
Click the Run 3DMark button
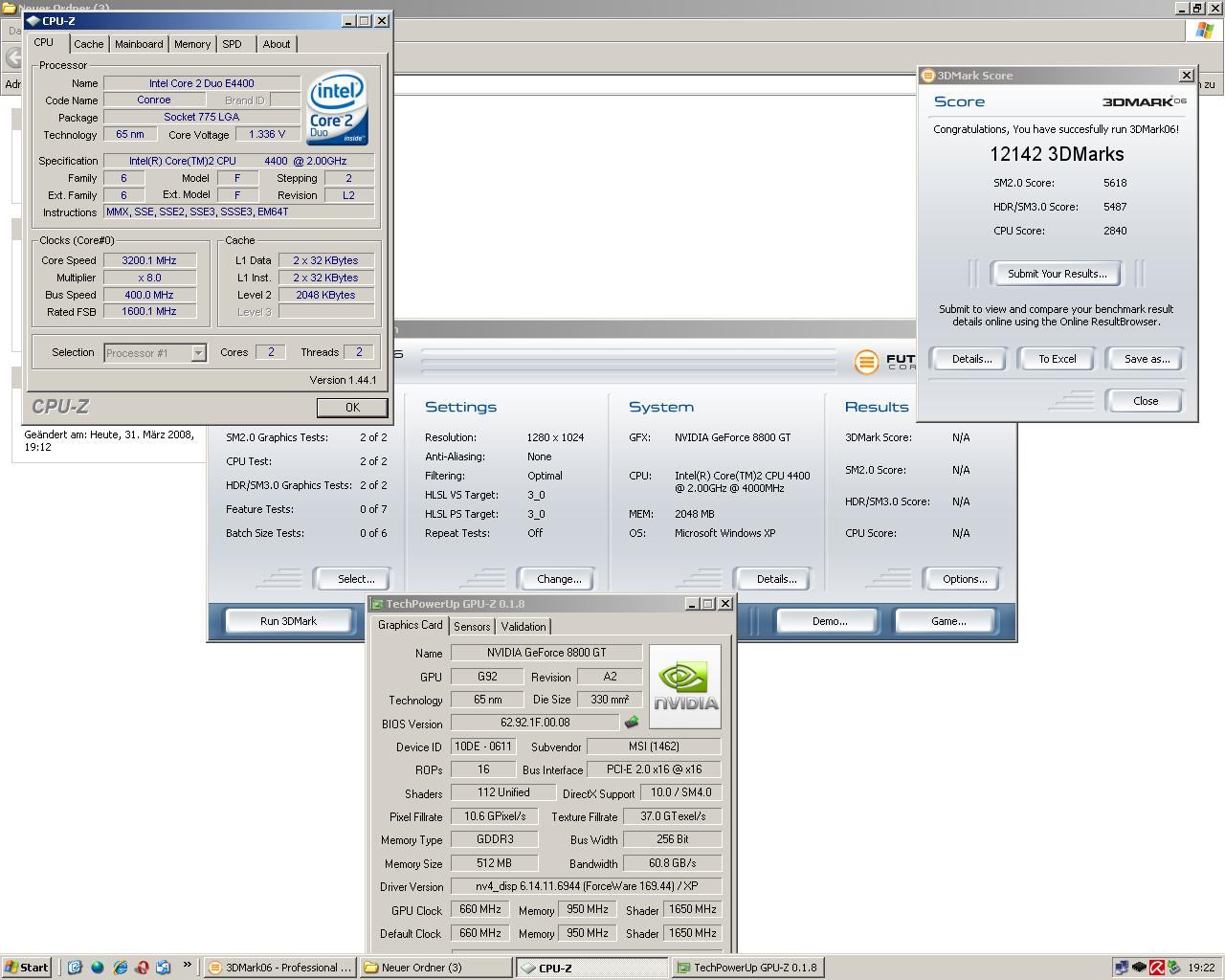(288, 621)
